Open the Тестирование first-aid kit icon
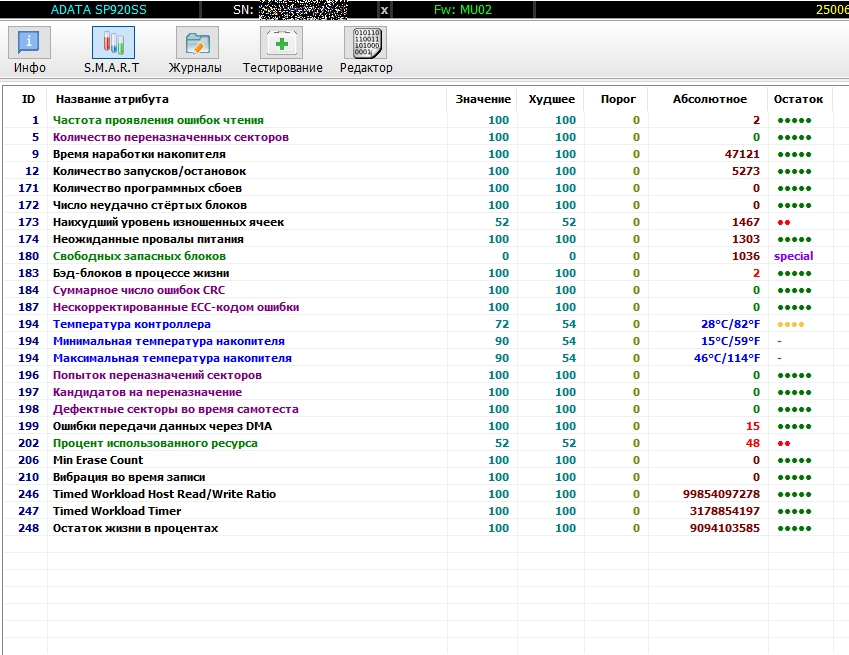This screenshot has width=849, height=655. (x=282, y=42)
